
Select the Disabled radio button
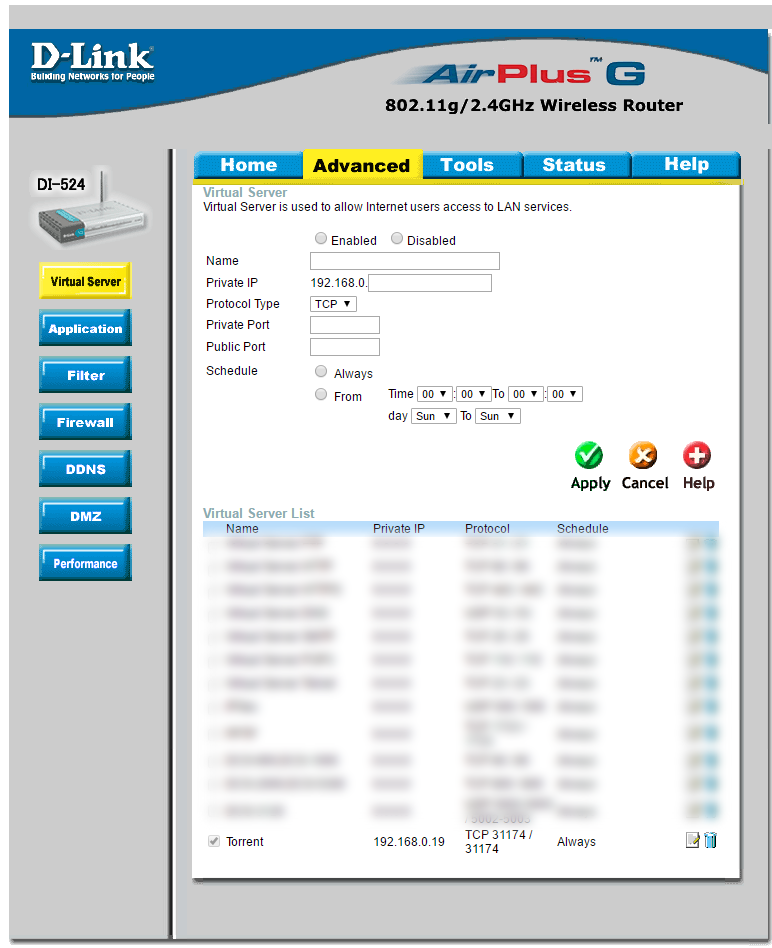(x=397, y=238)
